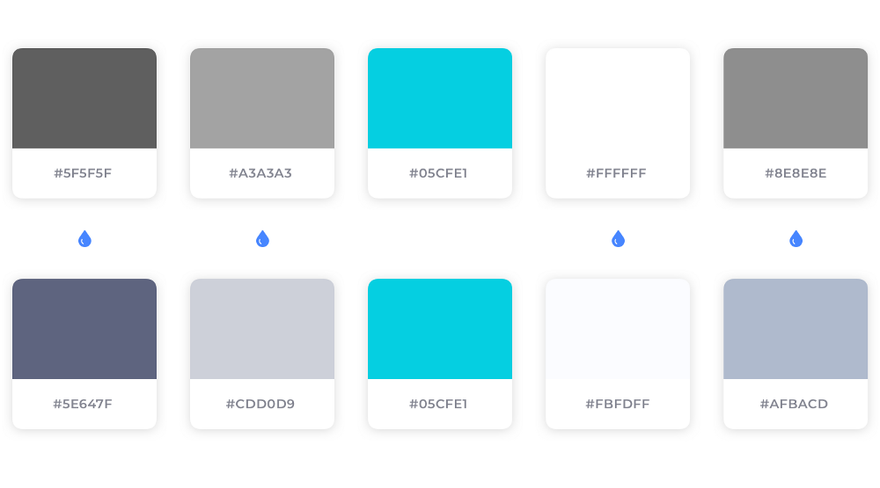
Task: Select the bottom cyan #05CFE1 swatch
Action: click(440, 329)
